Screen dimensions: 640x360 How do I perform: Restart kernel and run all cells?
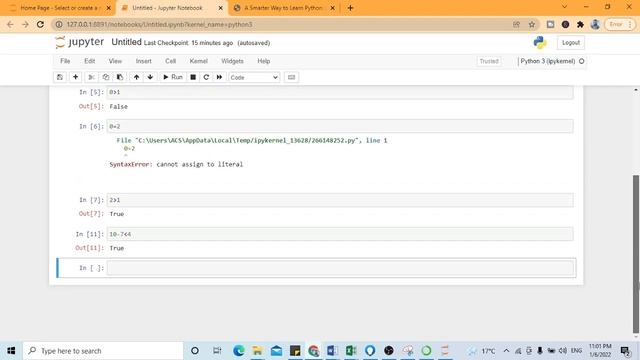[x=219, y=77]
